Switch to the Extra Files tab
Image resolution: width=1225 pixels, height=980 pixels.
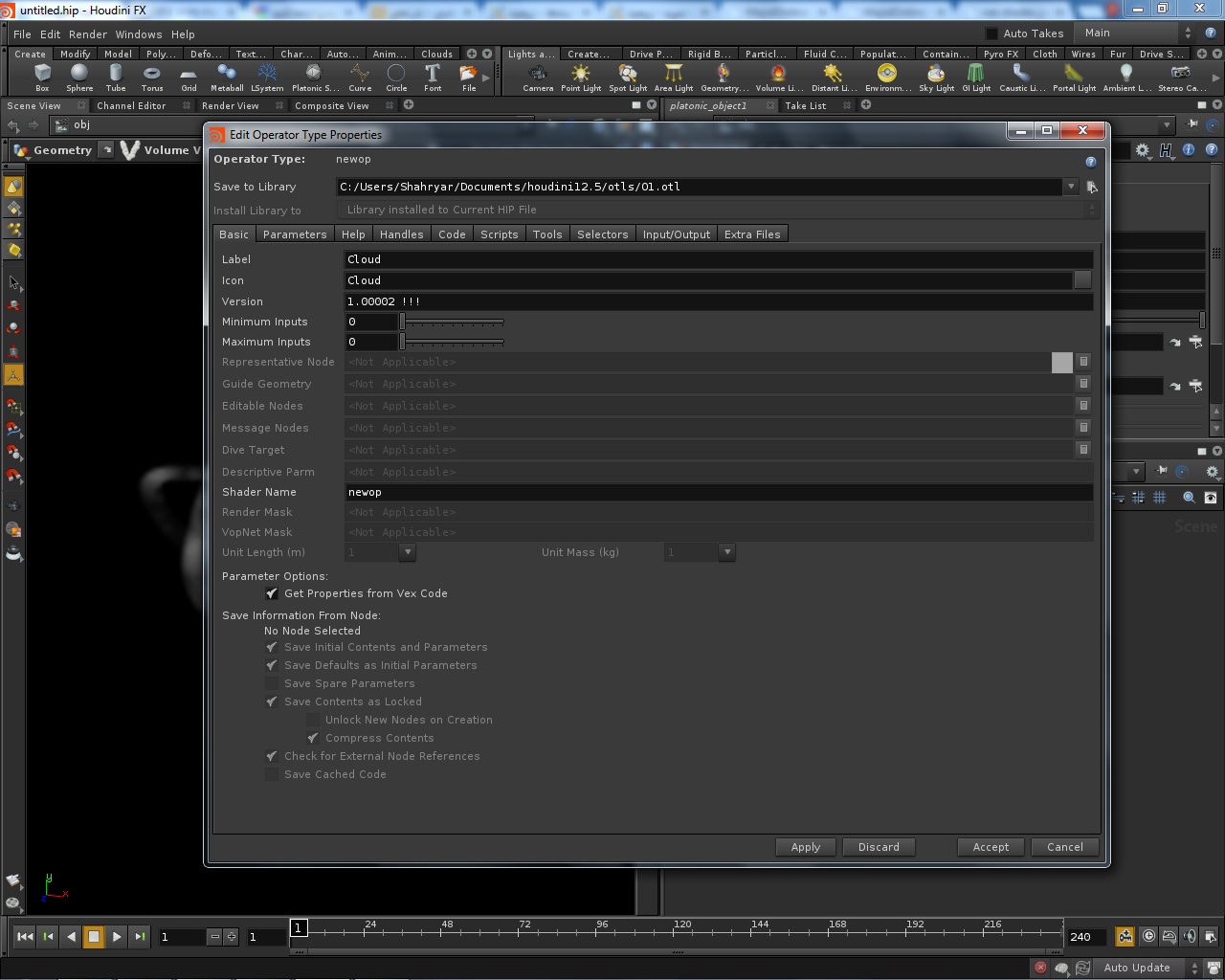752,234
